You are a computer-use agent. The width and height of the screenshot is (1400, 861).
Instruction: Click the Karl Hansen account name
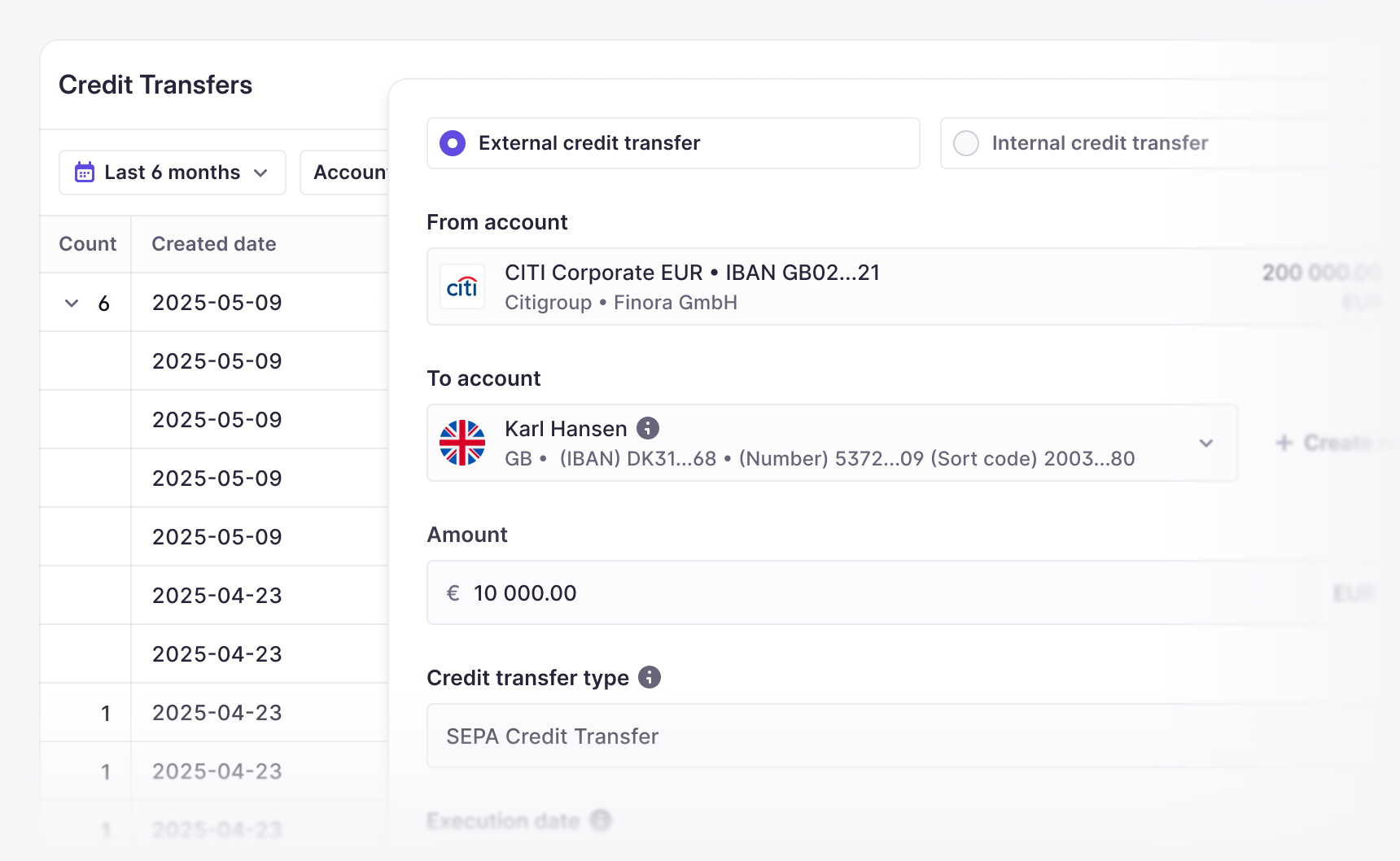[566, 429]
